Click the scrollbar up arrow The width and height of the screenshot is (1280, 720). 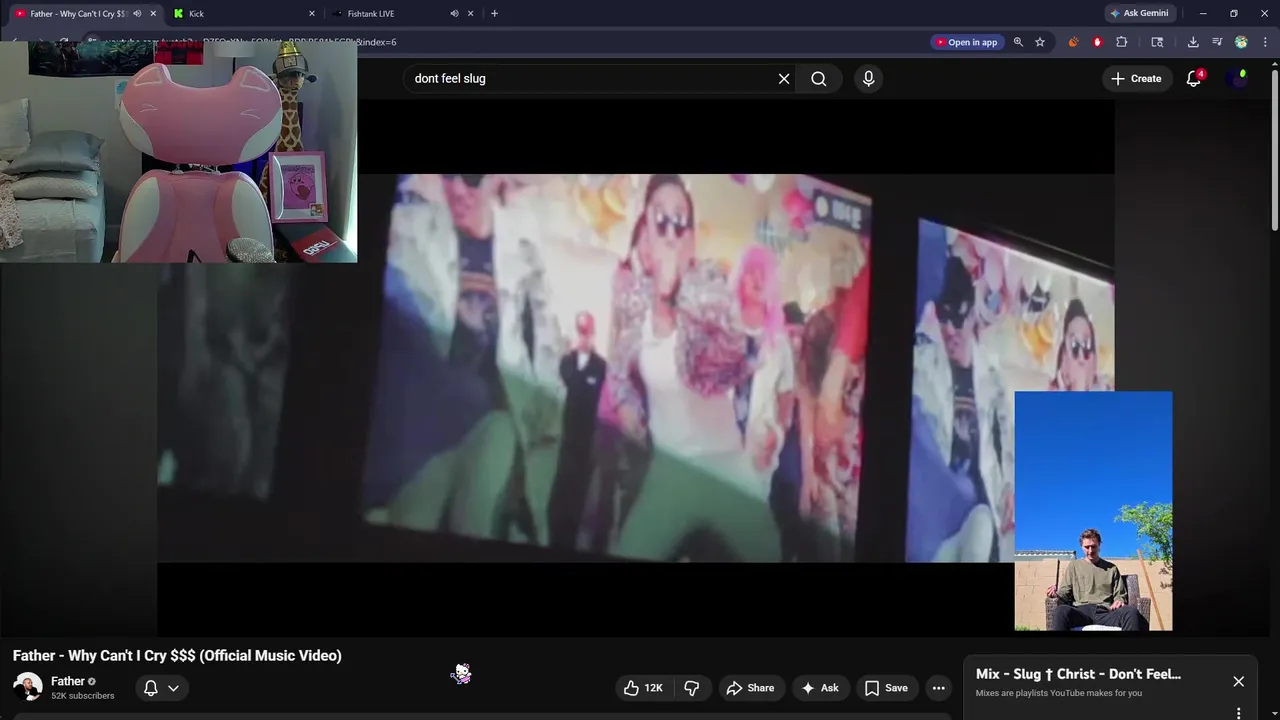(1274, 65)
